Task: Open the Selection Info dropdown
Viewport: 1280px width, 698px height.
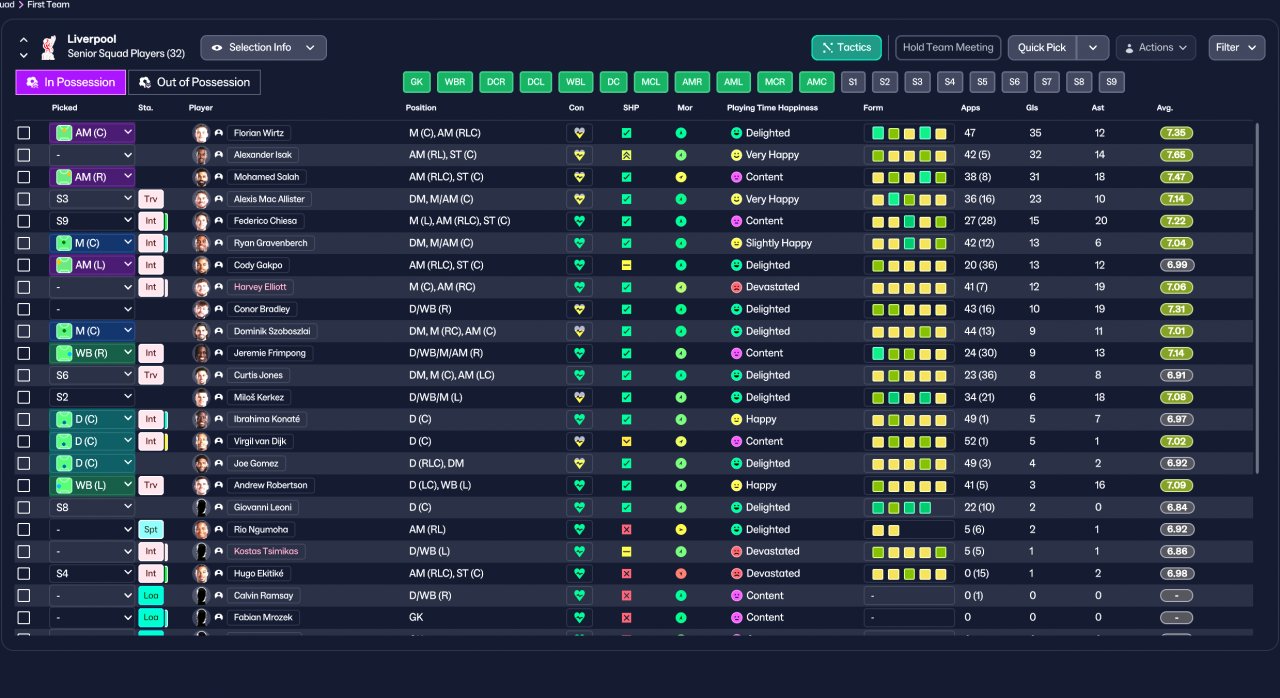Action: pyautogui.click(x=263, y=47)
